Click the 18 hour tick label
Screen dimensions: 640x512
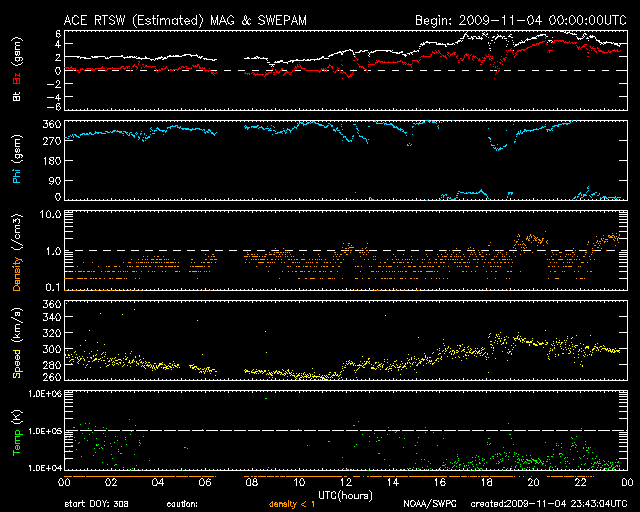[x=485, y=483]
